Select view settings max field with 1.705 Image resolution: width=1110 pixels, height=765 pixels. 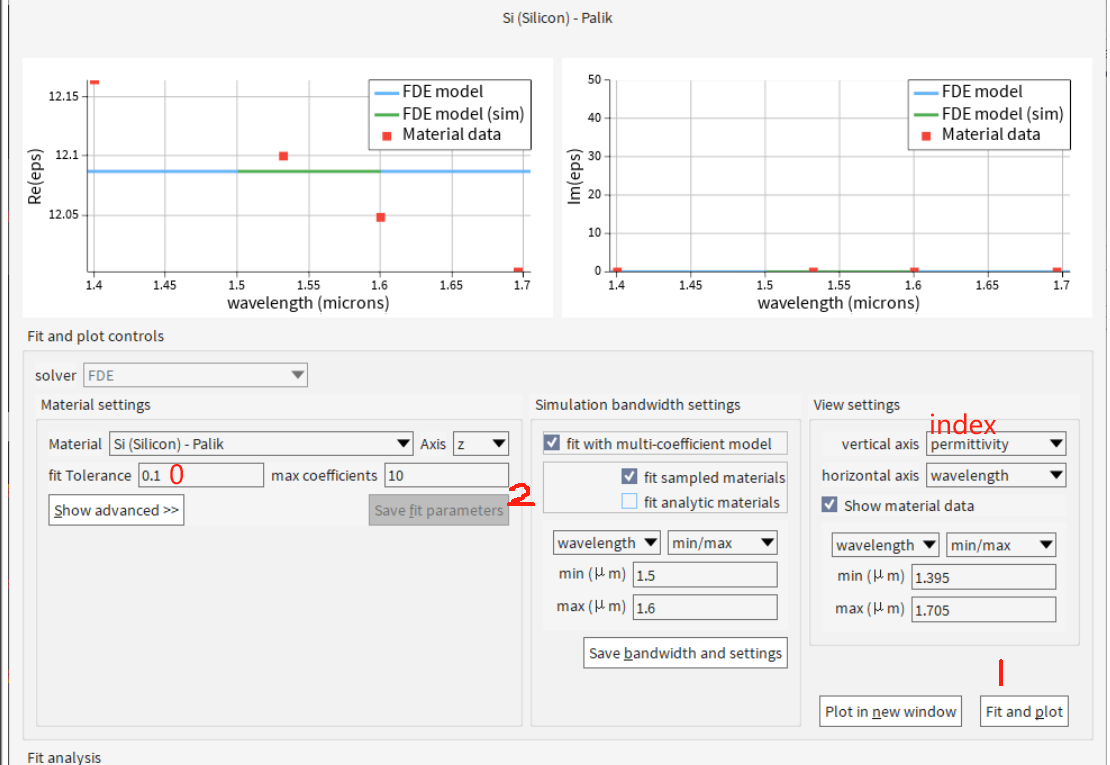(x=983, y=609)
